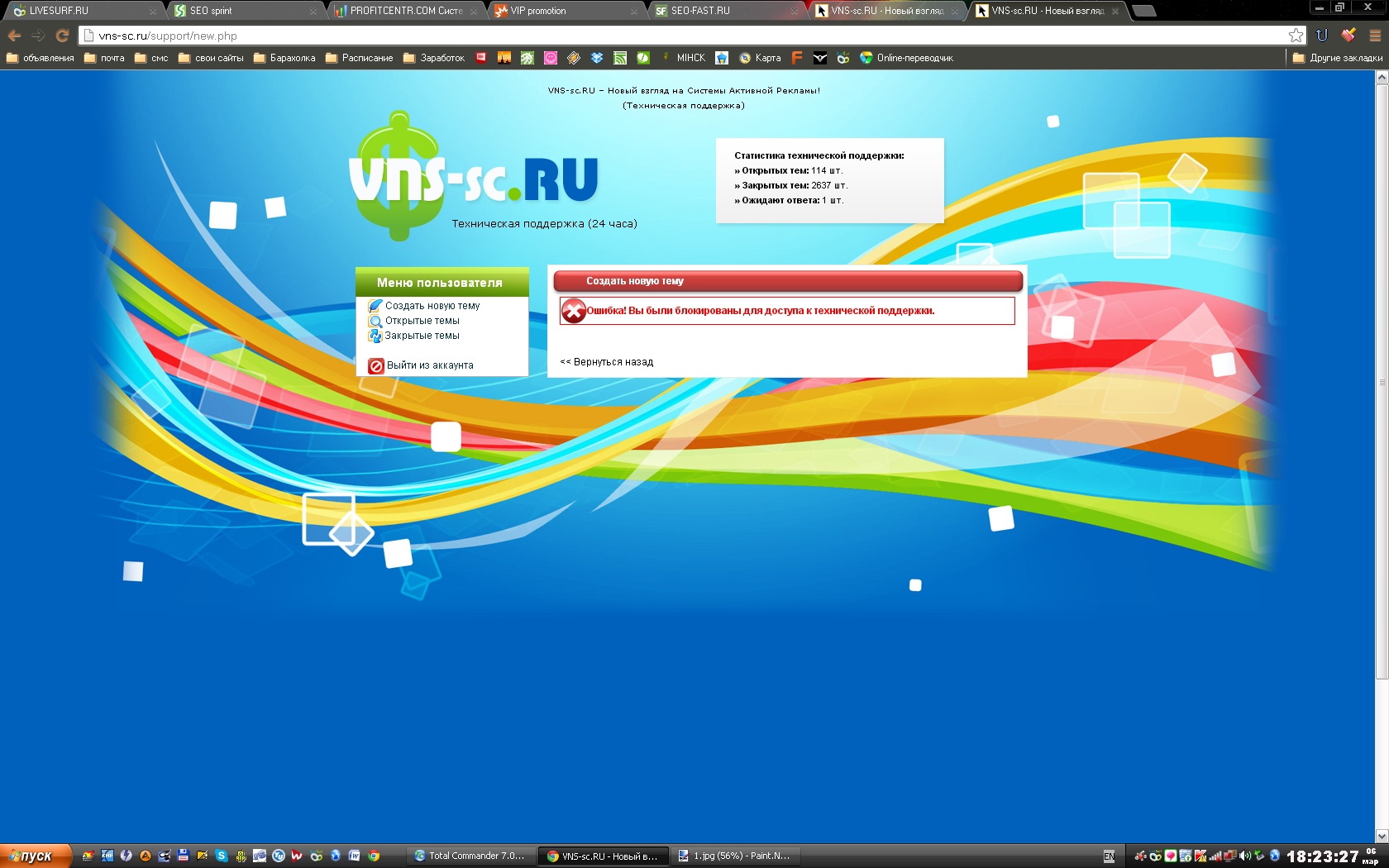Click the red logout icon in user menu
This screenshot has height=868, width=1389.
point(376,365)
